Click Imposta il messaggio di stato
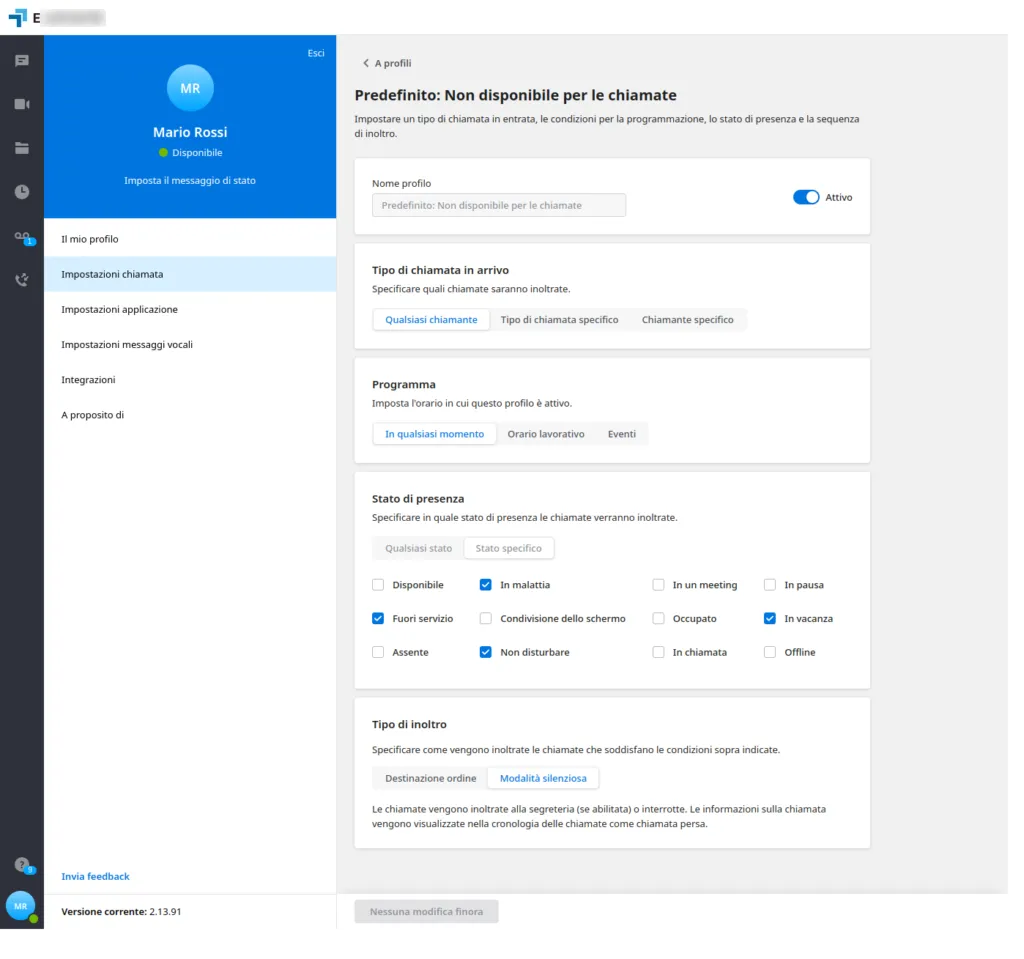The image size is (1024, 959). [x=190, y=181]
